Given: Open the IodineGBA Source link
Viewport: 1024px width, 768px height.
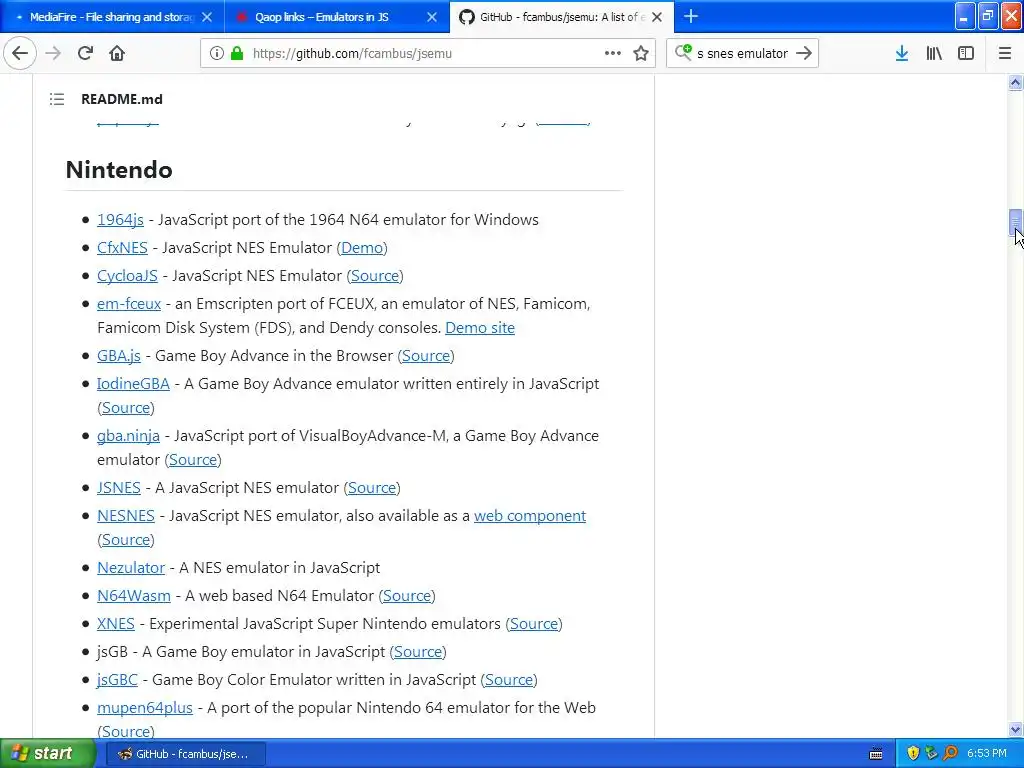Looking at the screenshot, I should pos(126,408).
